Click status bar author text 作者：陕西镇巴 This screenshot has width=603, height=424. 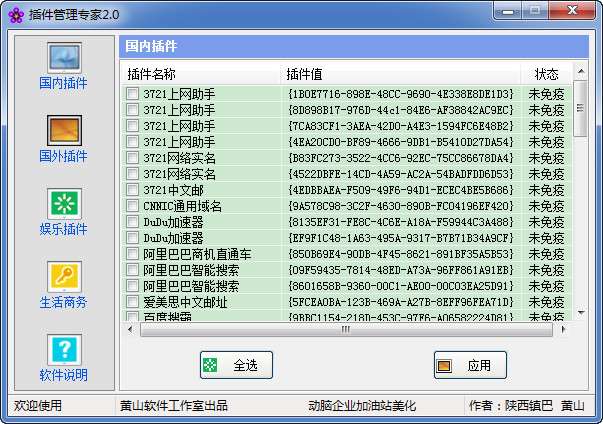point(510,406)
